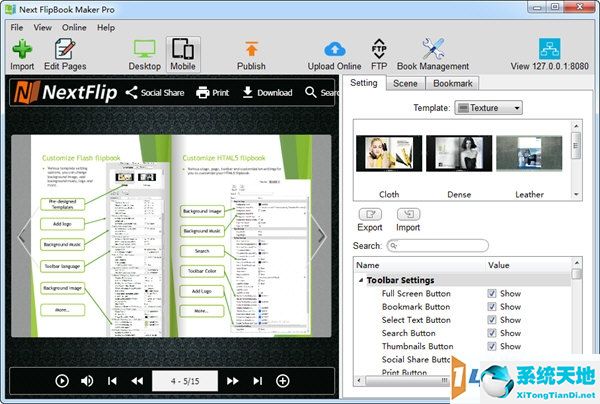Jump to the last page button
The image size is (600, 404).
tap(258, 381)
